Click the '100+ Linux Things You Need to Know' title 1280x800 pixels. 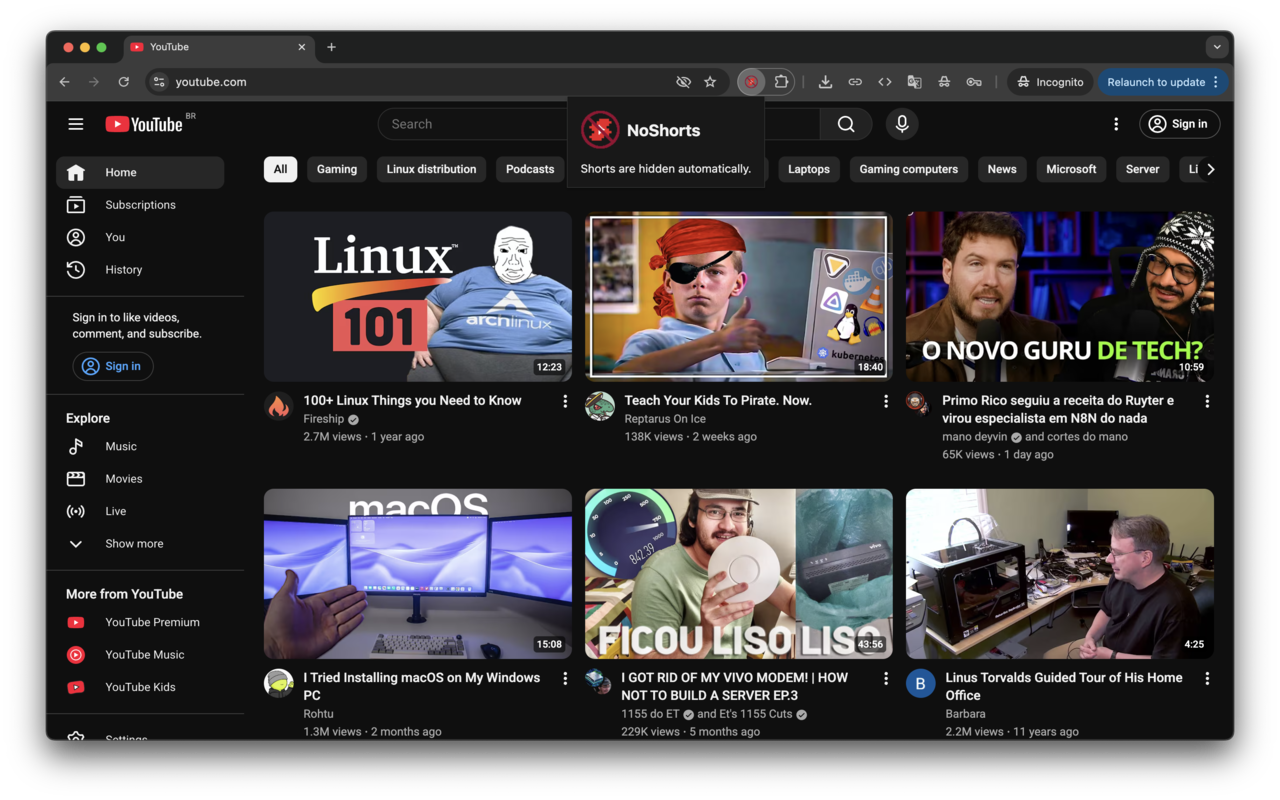[412, 400]
